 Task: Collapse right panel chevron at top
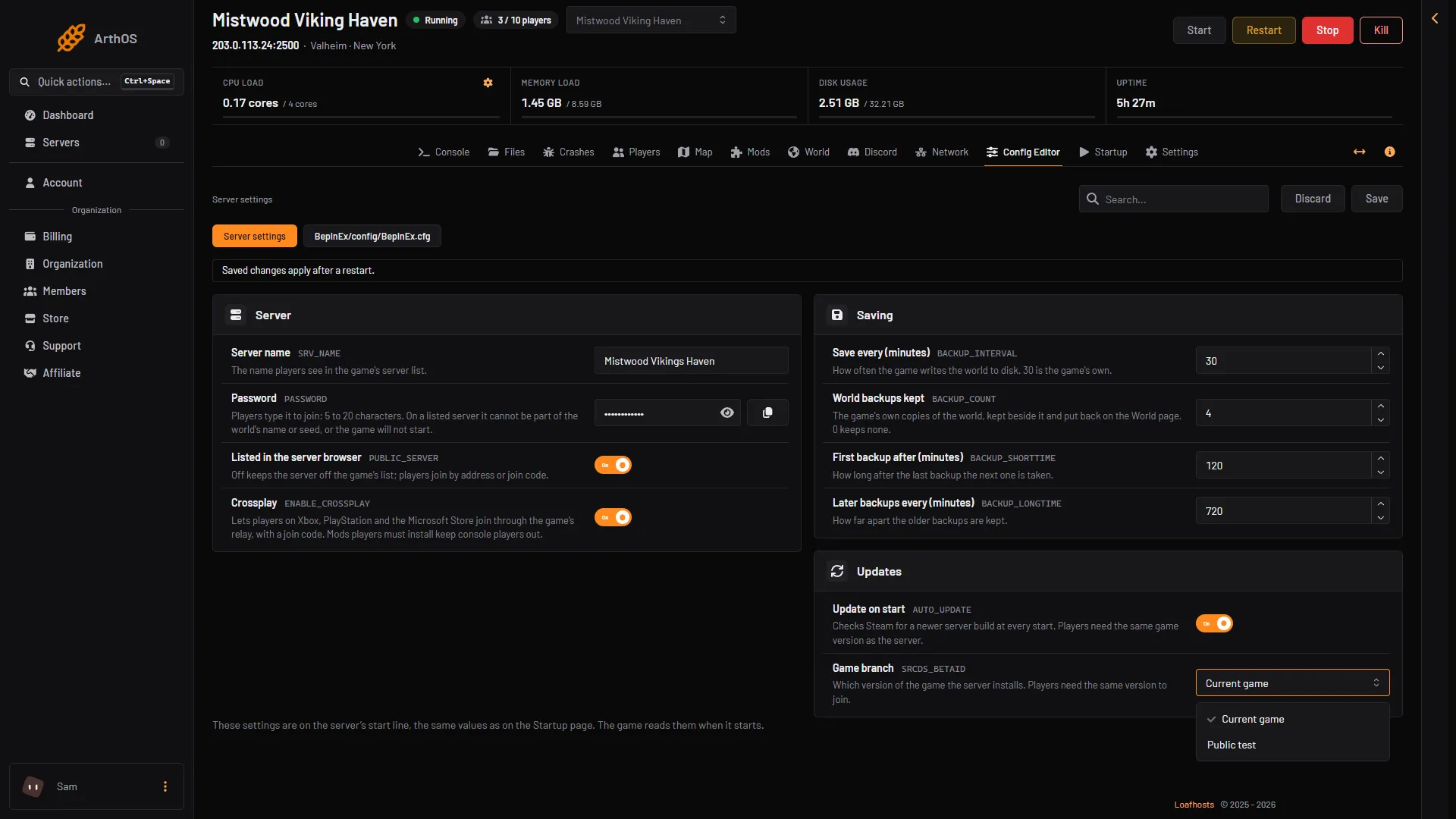coord(1435,18)
